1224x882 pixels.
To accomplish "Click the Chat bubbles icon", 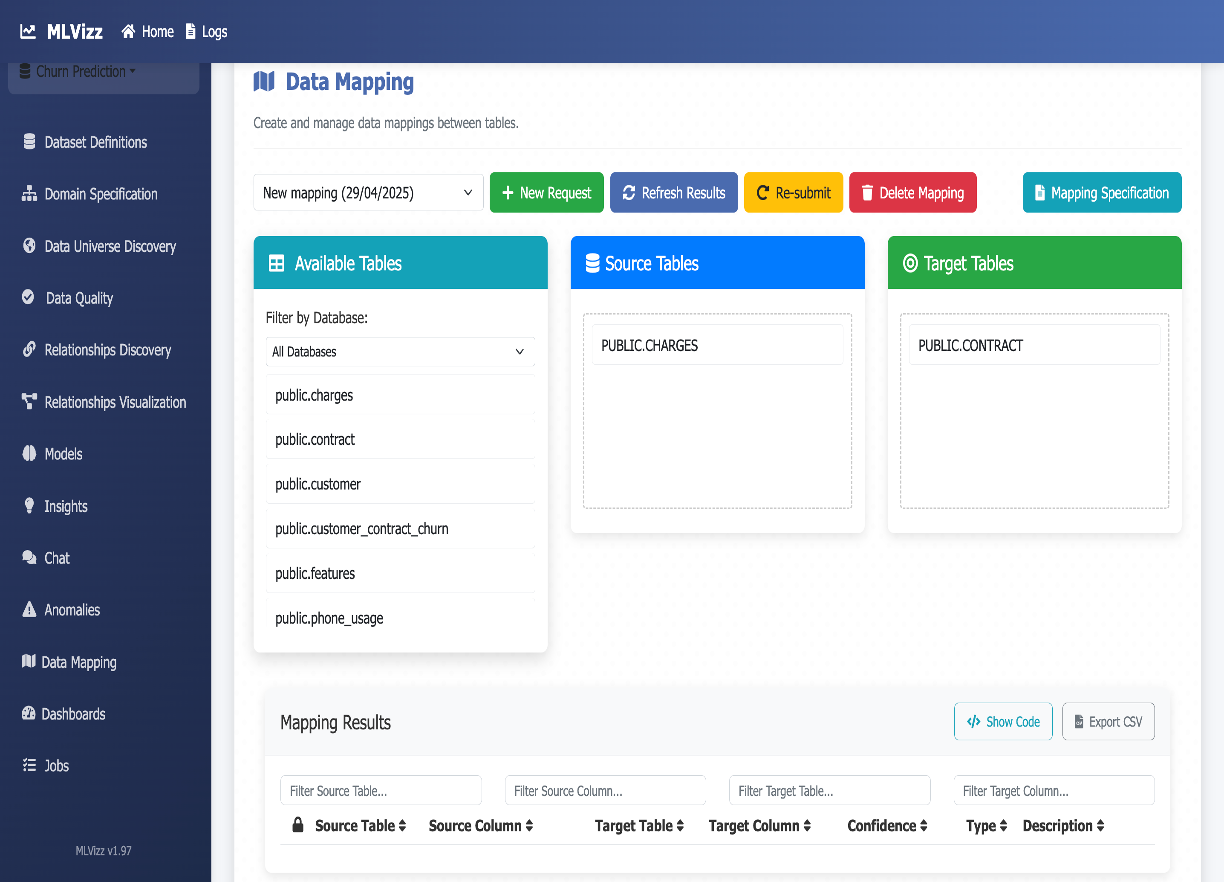I will click(29, 558).
